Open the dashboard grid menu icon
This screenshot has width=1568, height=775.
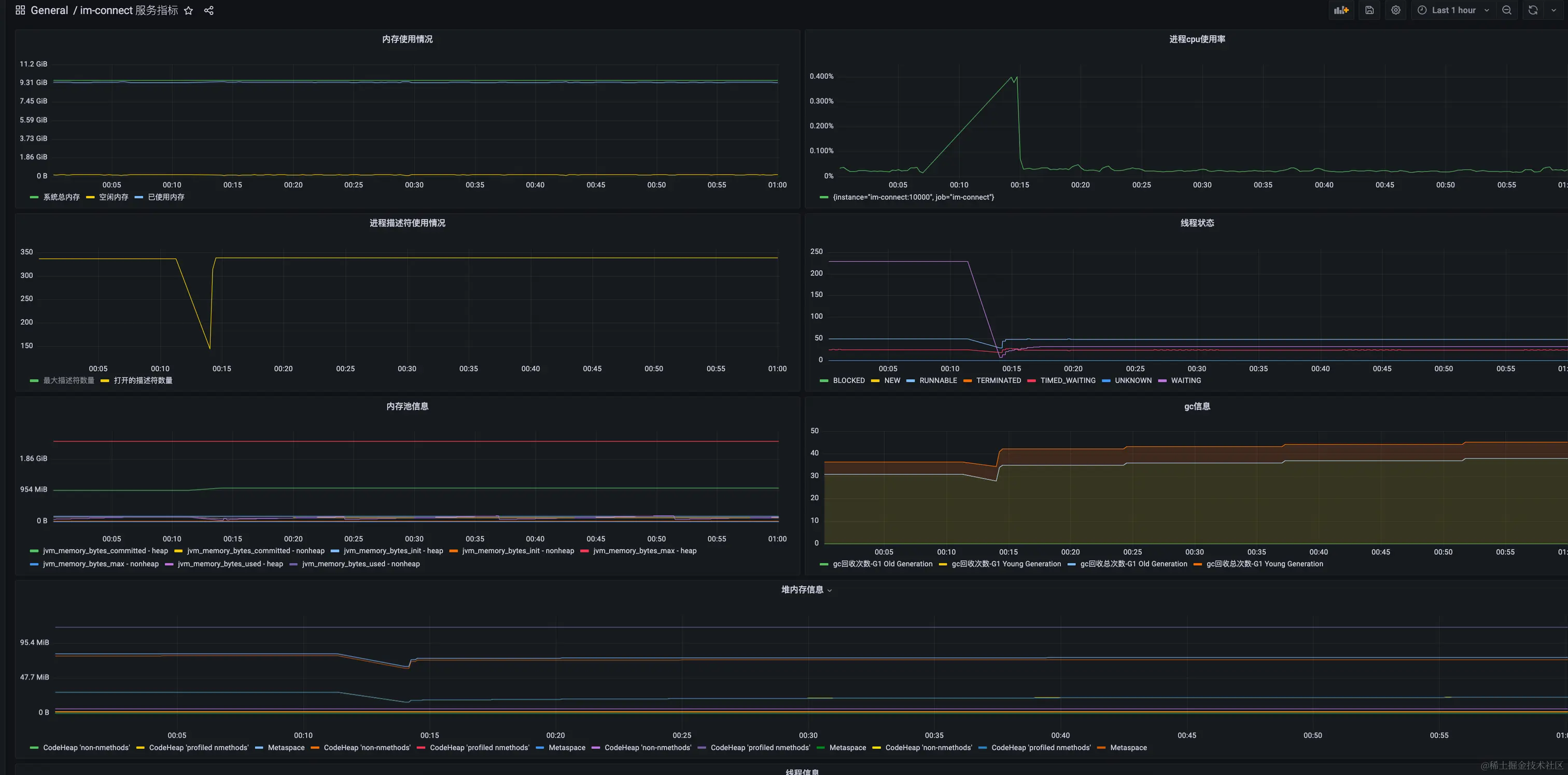[x=20, y=10]
